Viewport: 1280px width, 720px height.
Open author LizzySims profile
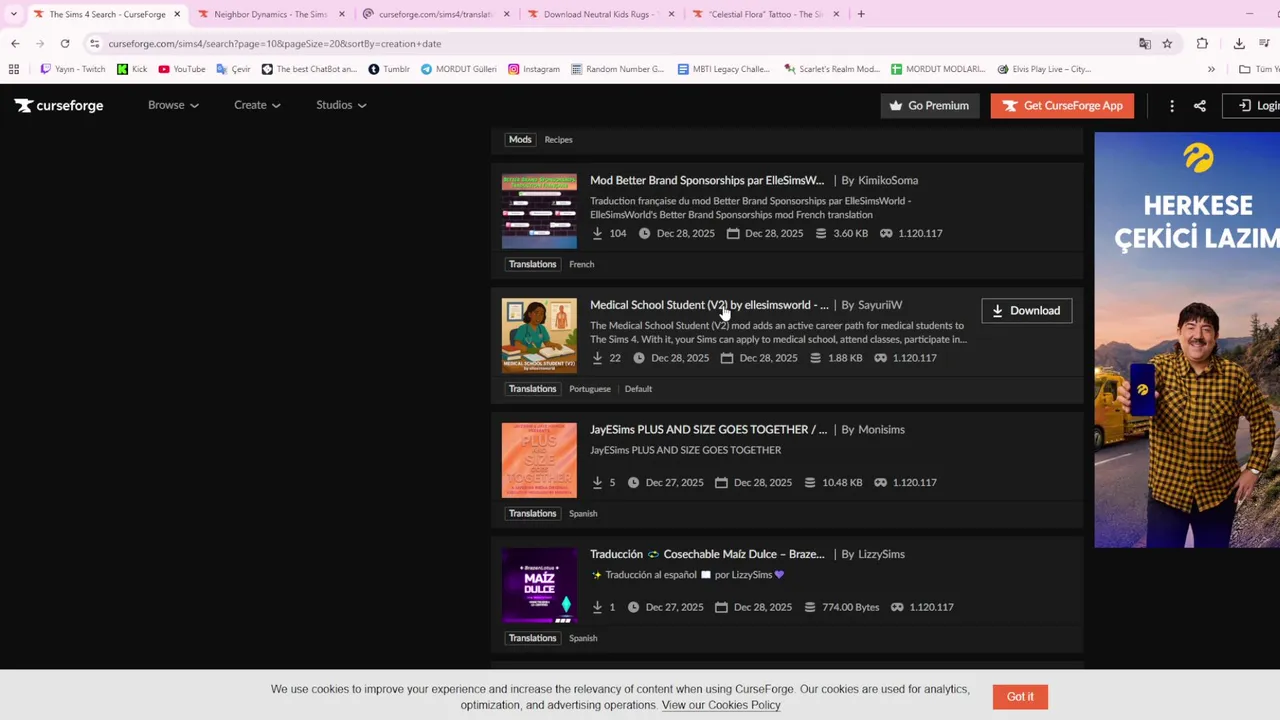coord(881,554)
